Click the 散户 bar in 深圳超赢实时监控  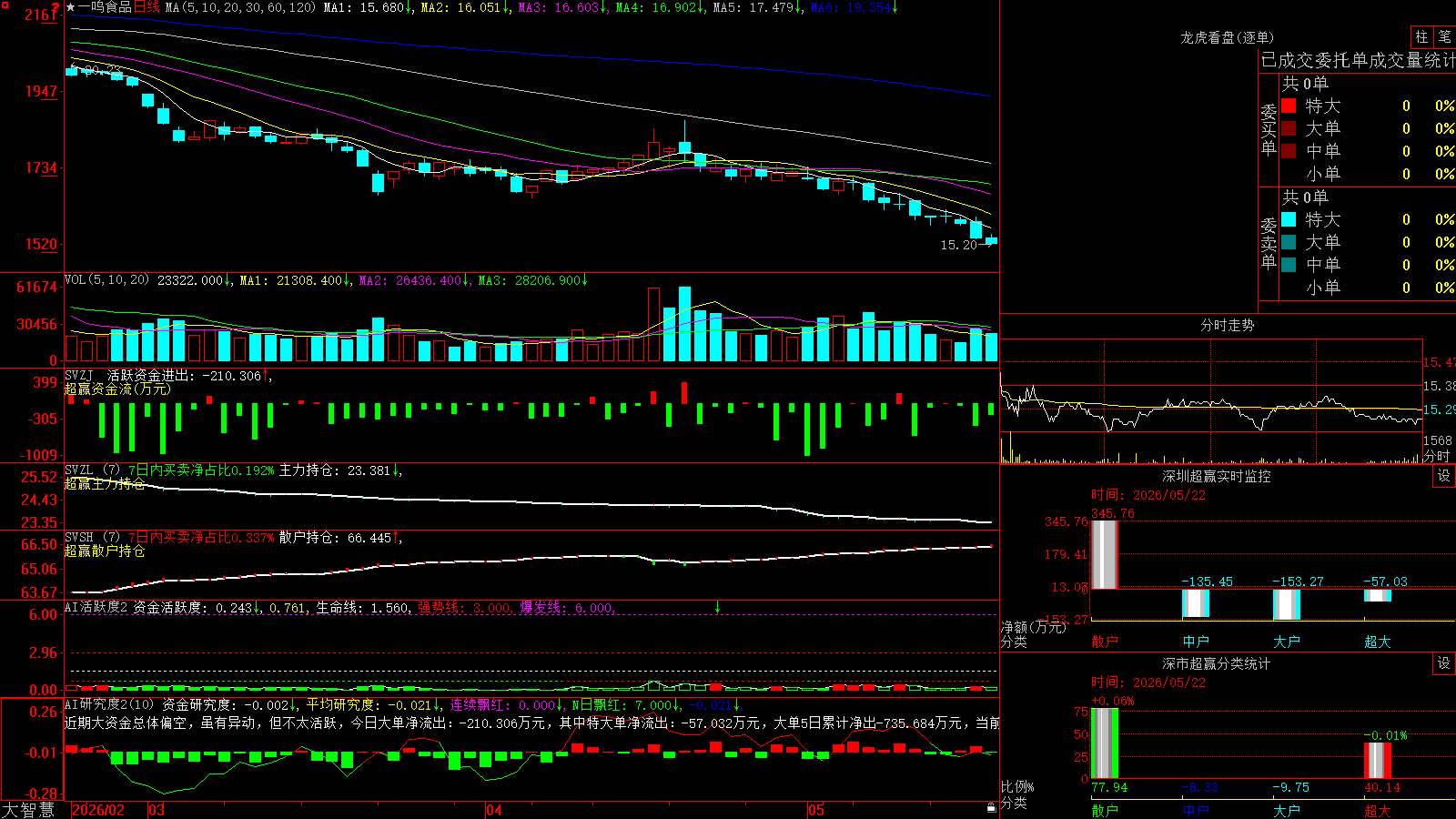(1104, 555)
